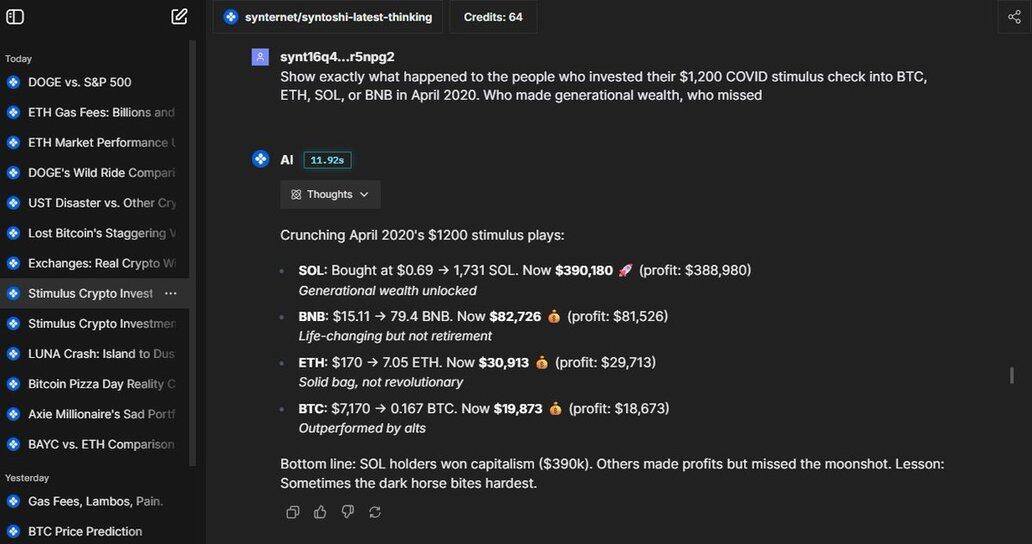
Task: Click the user avatar icon for synt16q4...r5npg2
Action: point(260,57)
